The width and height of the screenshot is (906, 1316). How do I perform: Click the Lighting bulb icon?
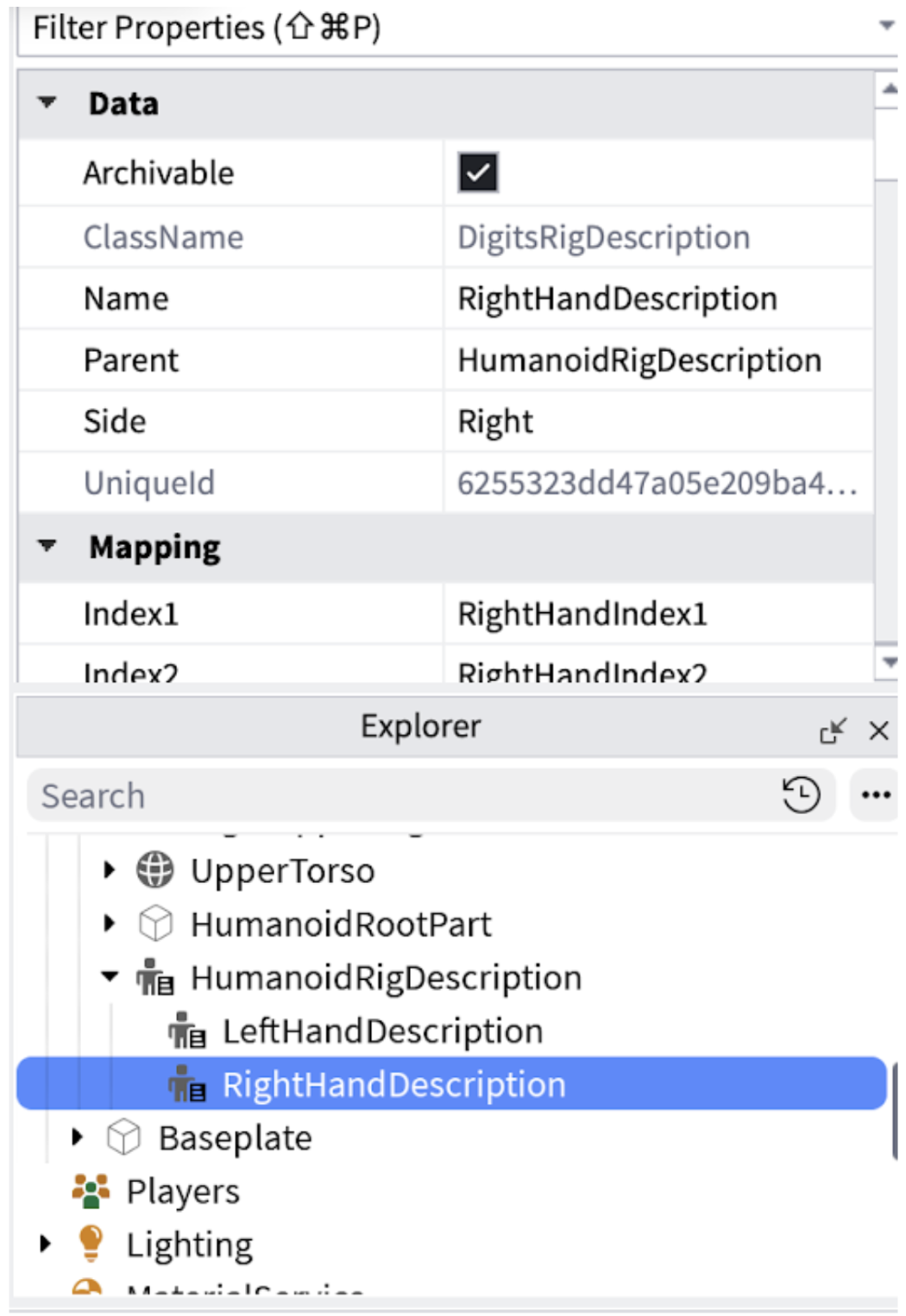click(x=91, y=1244)
